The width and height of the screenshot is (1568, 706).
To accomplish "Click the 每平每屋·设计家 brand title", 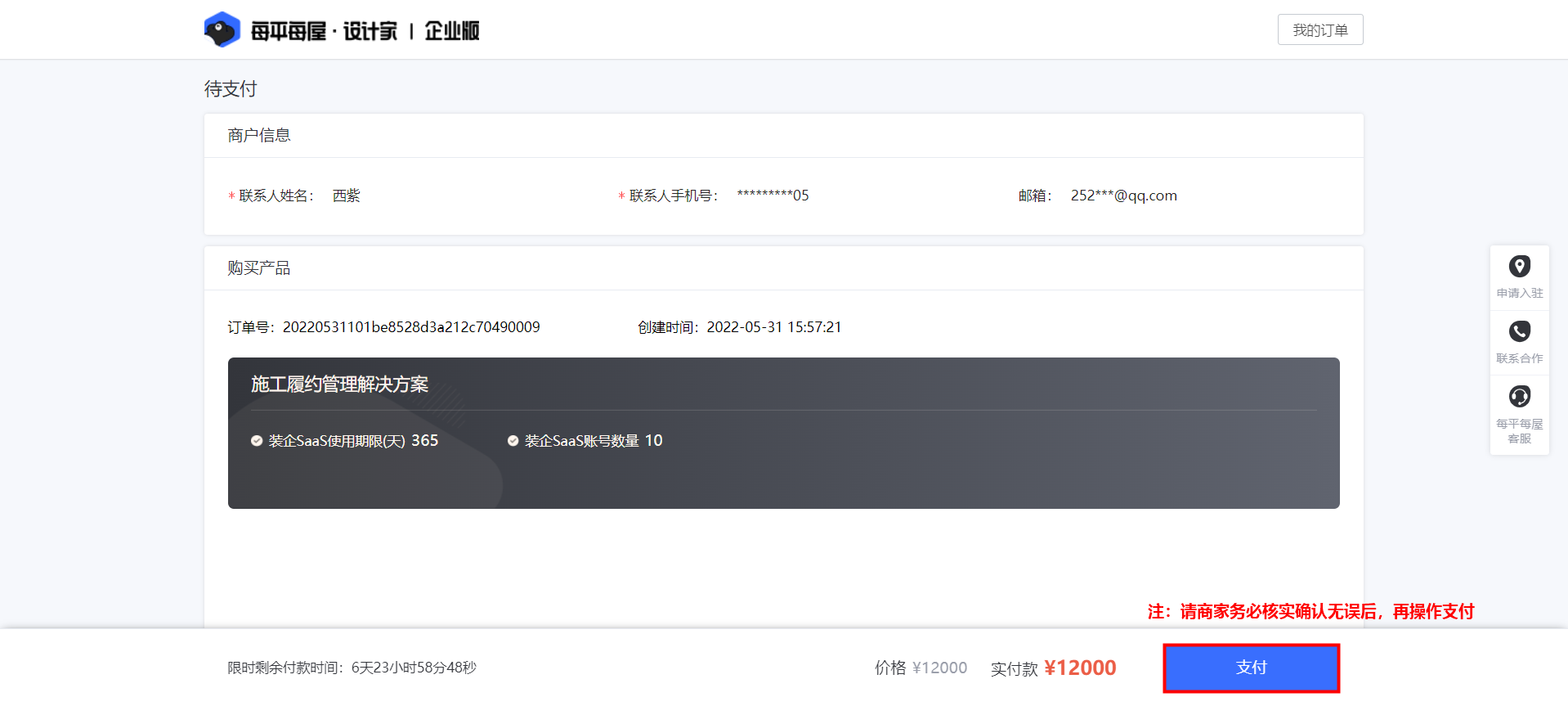I will [324, 31].
